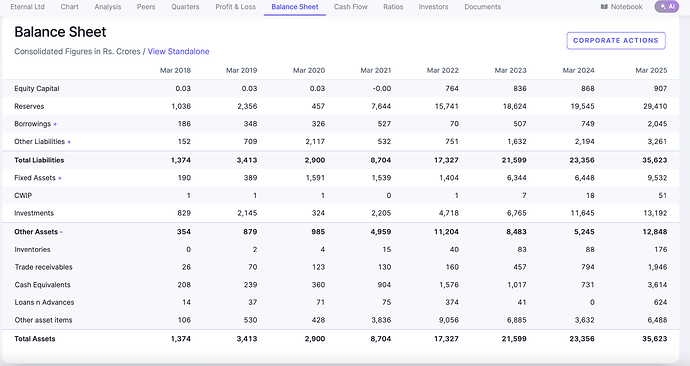
Task: Switch to the Cash Flow tab
Action: point(351,7)
